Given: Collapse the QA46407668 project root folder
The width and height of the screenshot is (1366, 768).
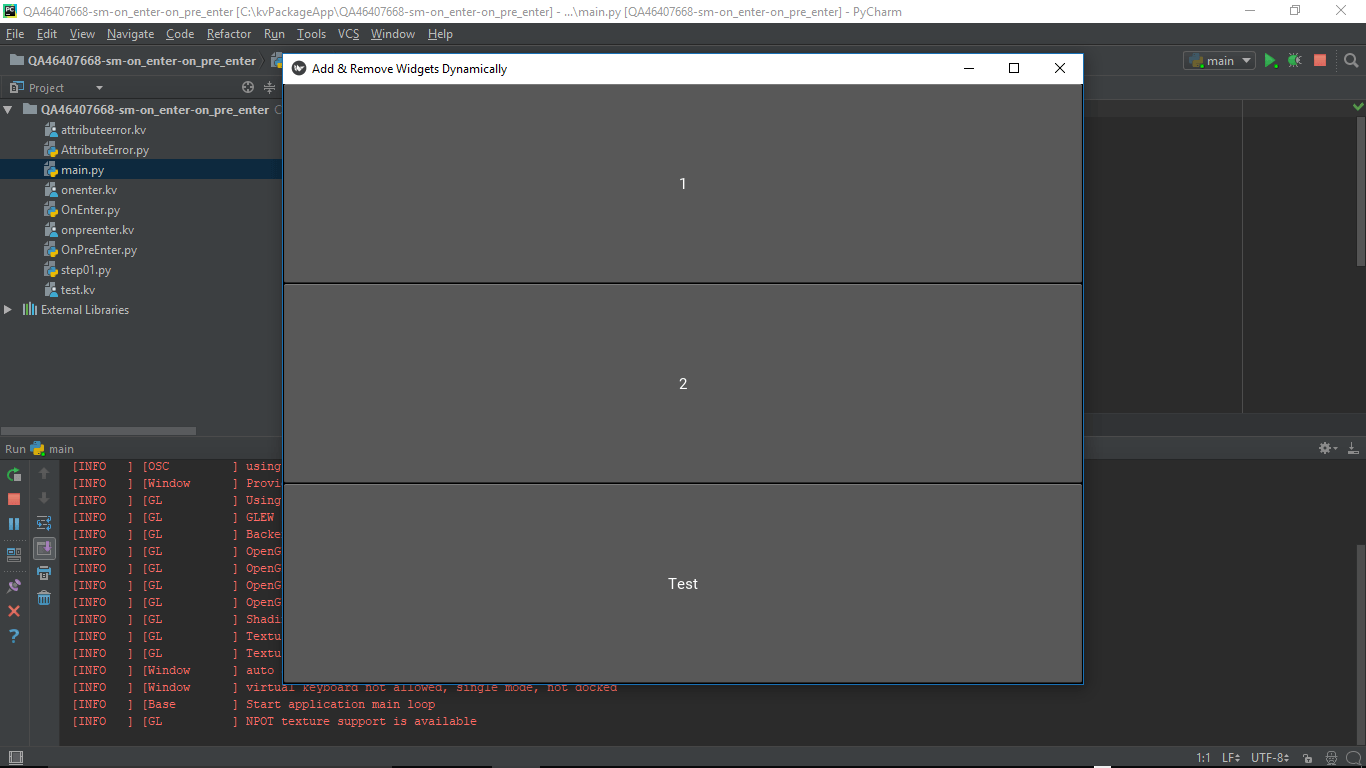Looking at the screenshot, I should tap(8, 109).
